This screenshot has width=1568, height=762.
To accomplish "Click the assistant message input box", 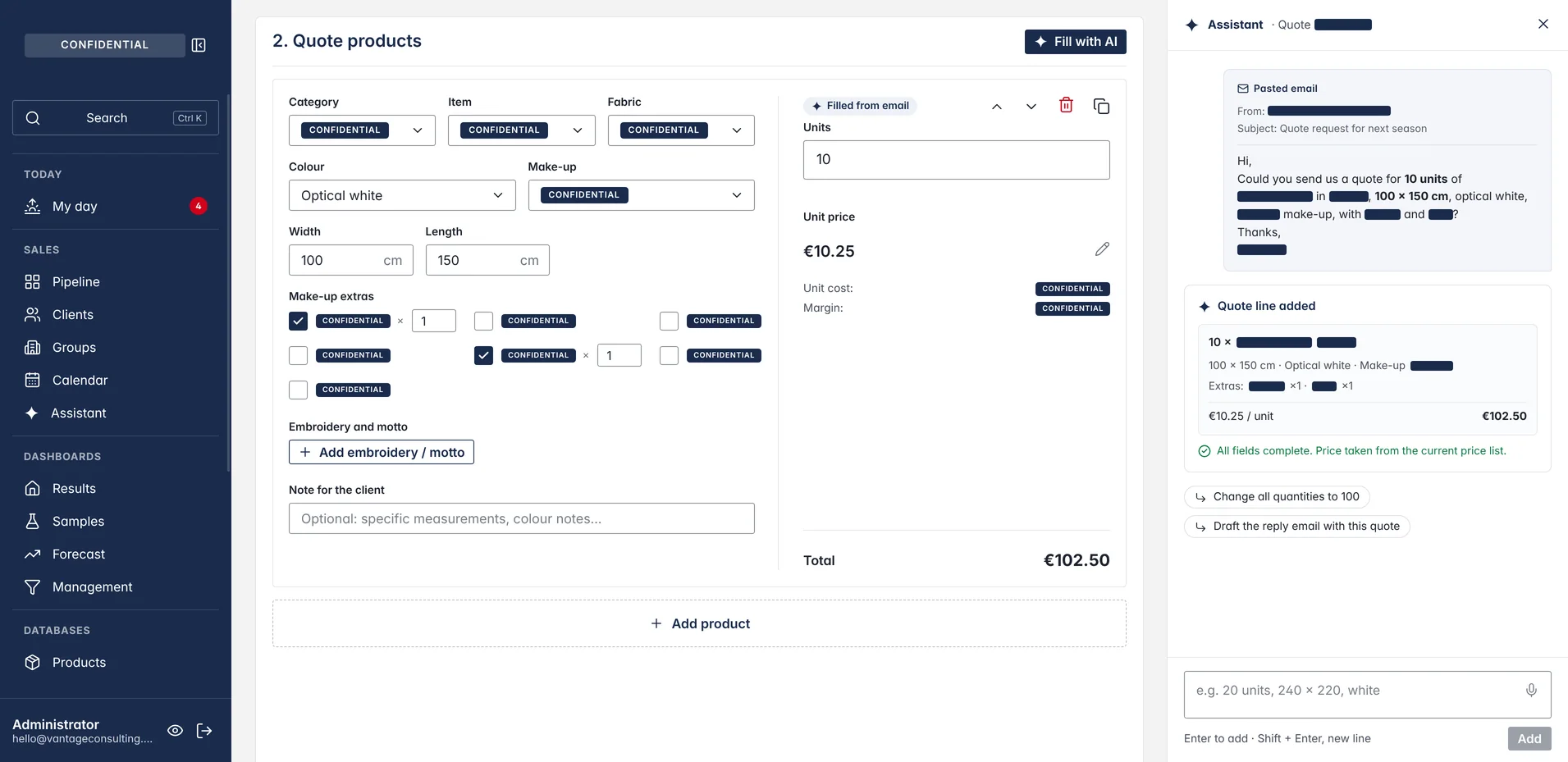I will 1367,695.
